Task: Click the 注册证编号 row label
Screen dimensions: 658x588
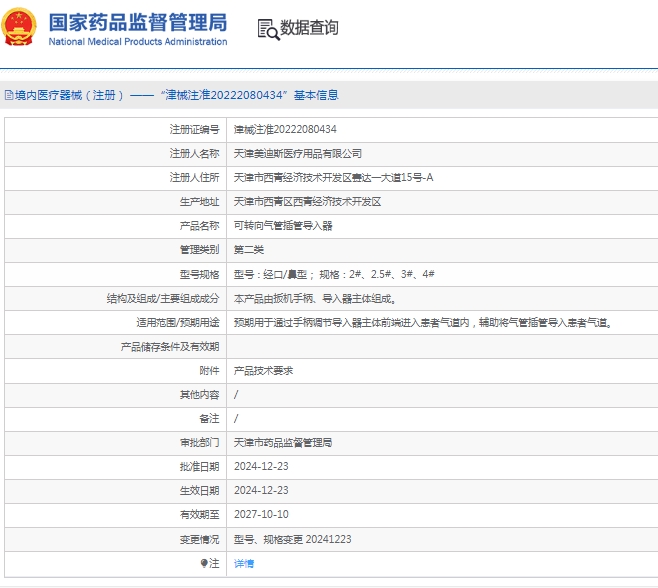Action: [194, 129]
